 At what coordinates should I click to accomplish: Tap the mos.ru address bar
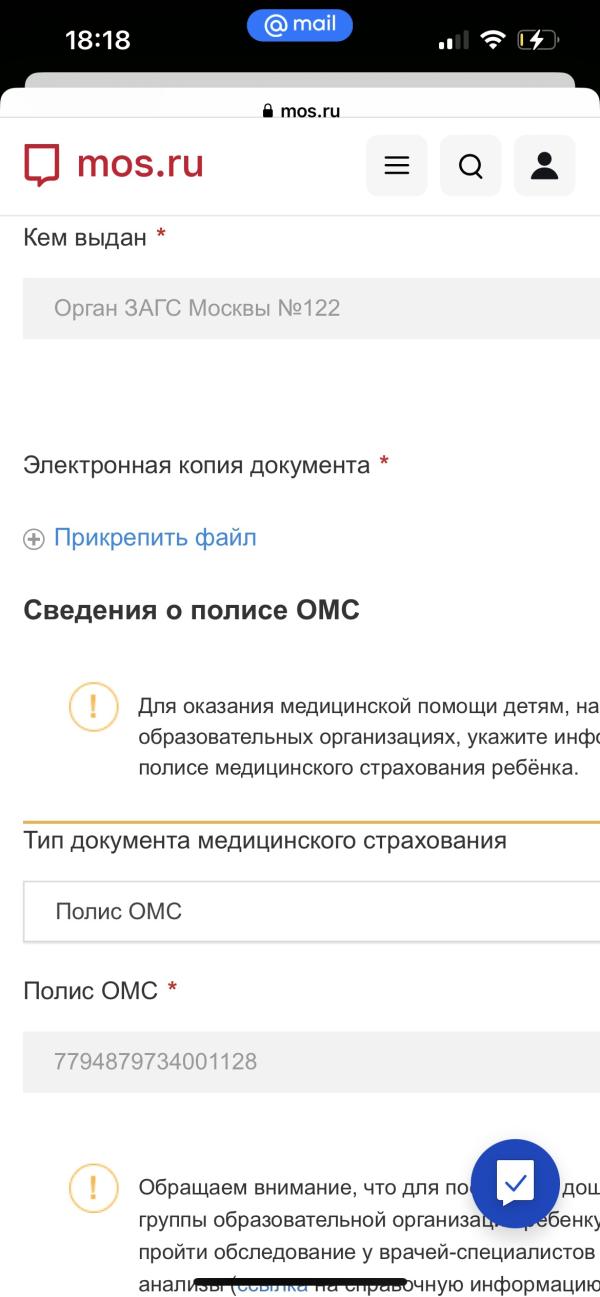click(300, 111)
